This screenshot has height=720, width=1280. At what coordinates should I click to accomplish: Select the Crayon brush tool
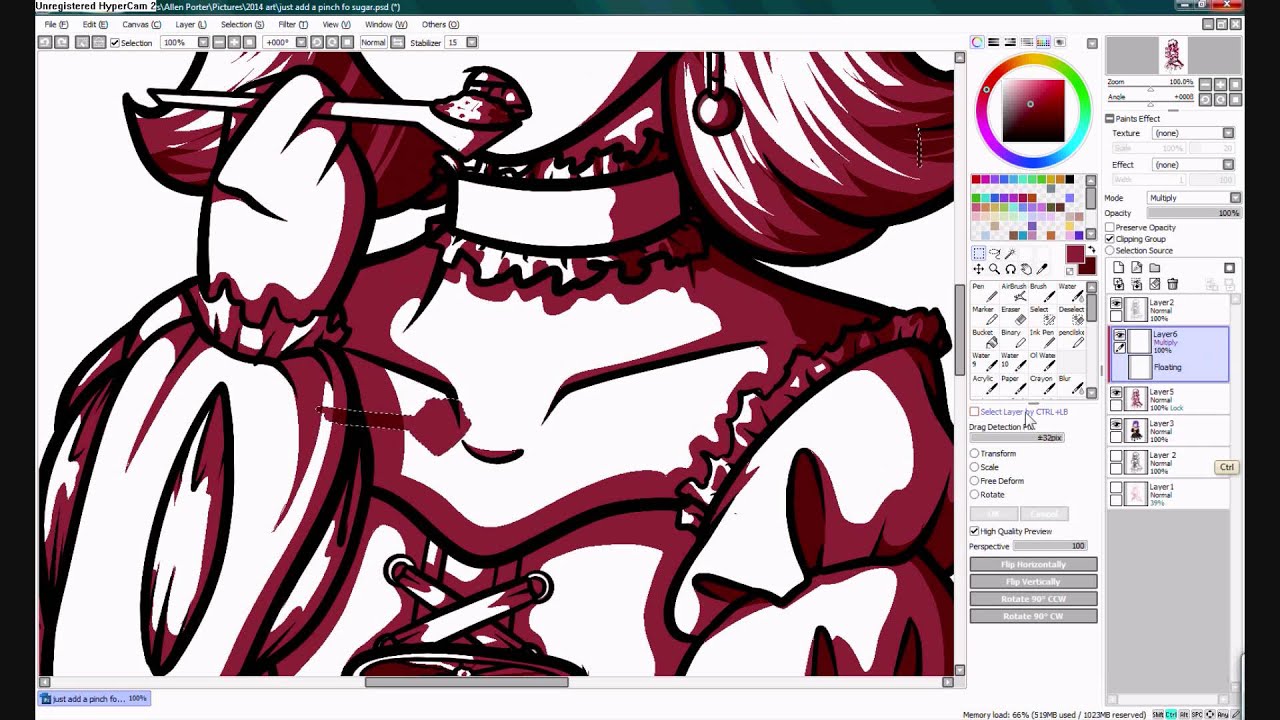click(x=1042, y=384)
